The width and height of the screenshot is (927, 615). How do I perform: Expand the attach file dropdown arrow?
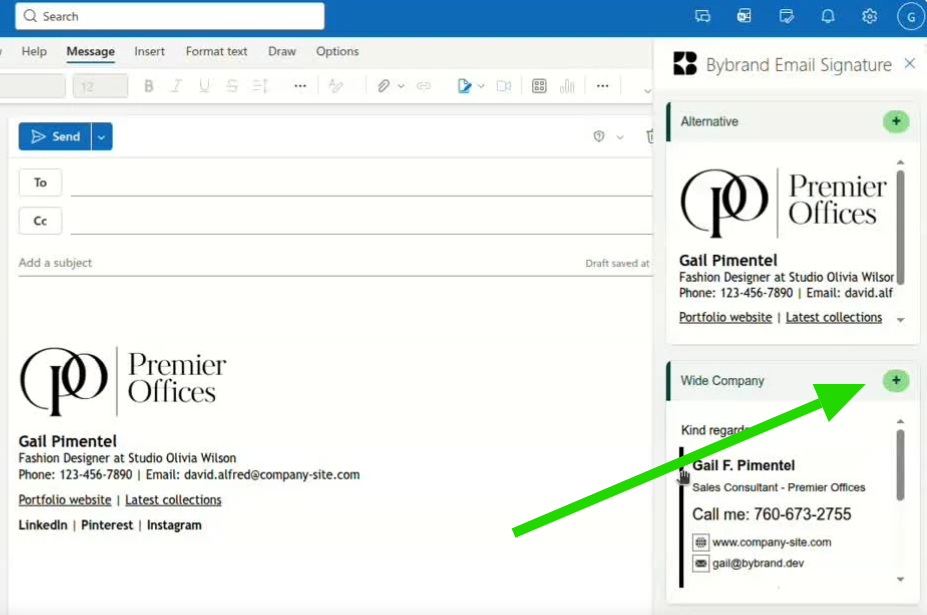(x=401, y=87)
